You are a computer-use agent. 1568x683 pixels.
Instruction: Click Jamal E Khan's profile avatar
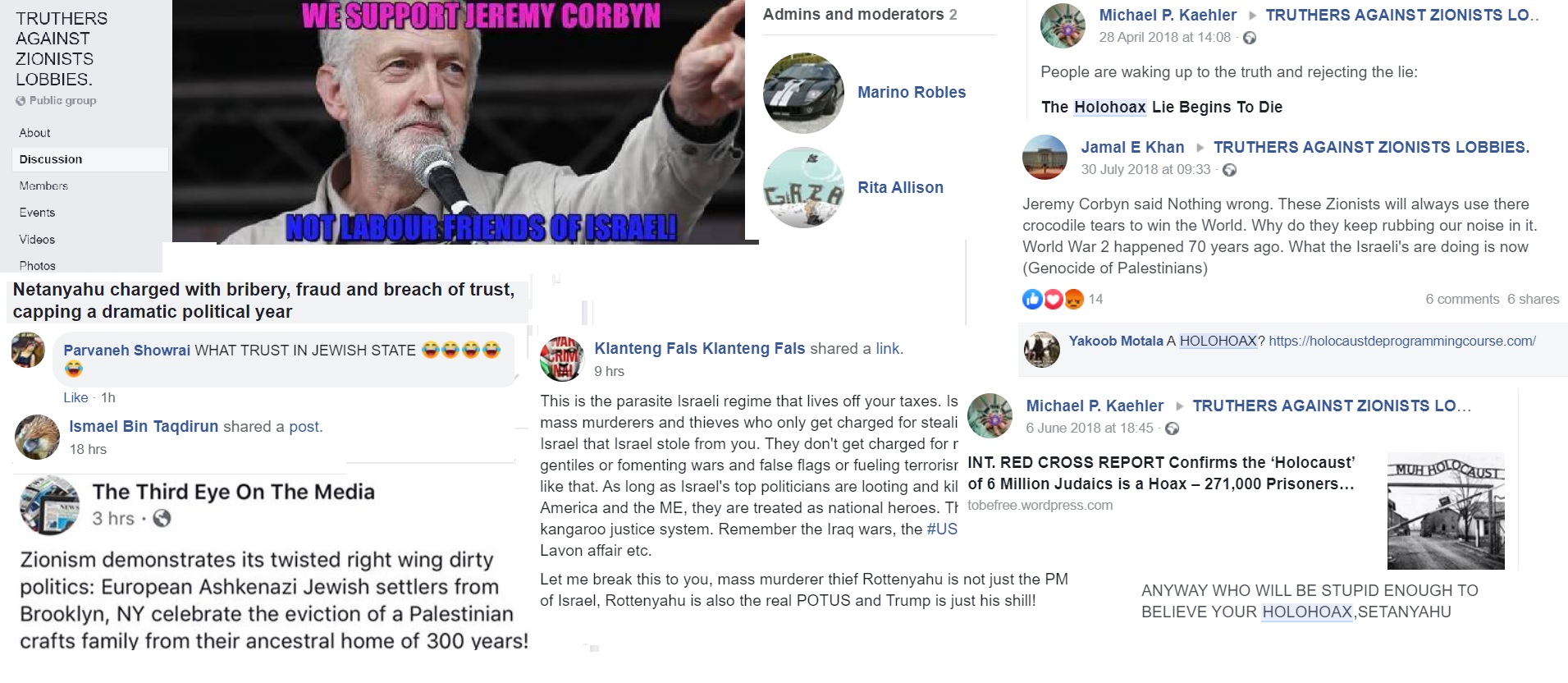[1045, 157]
